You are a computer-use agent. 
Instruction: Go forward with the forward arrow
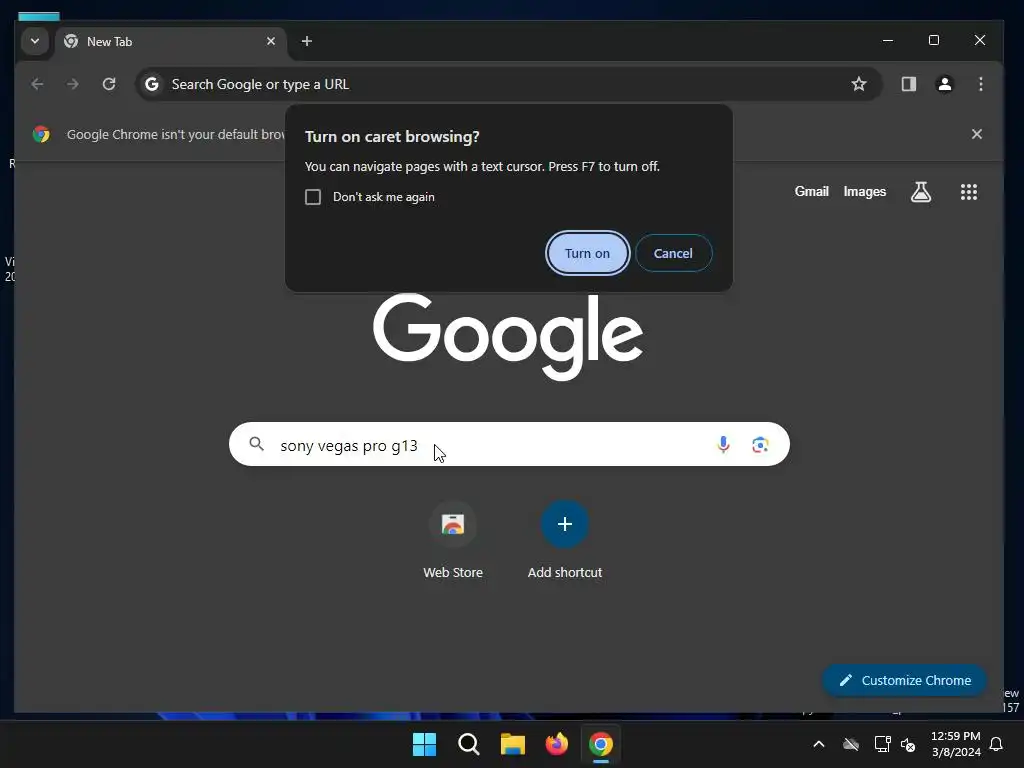[73, 84]
